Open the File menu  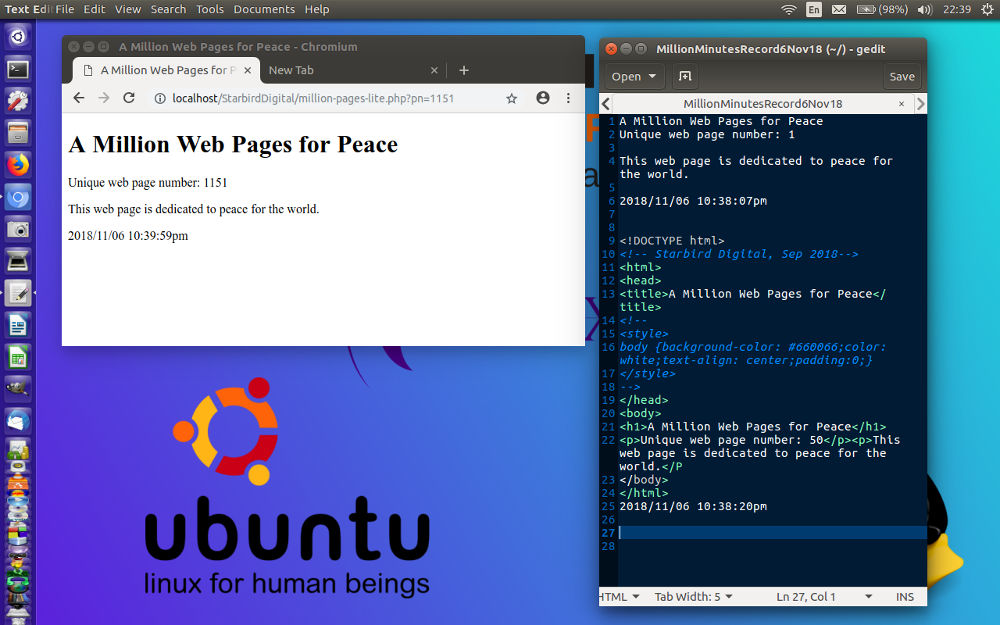tap(64, 10)
